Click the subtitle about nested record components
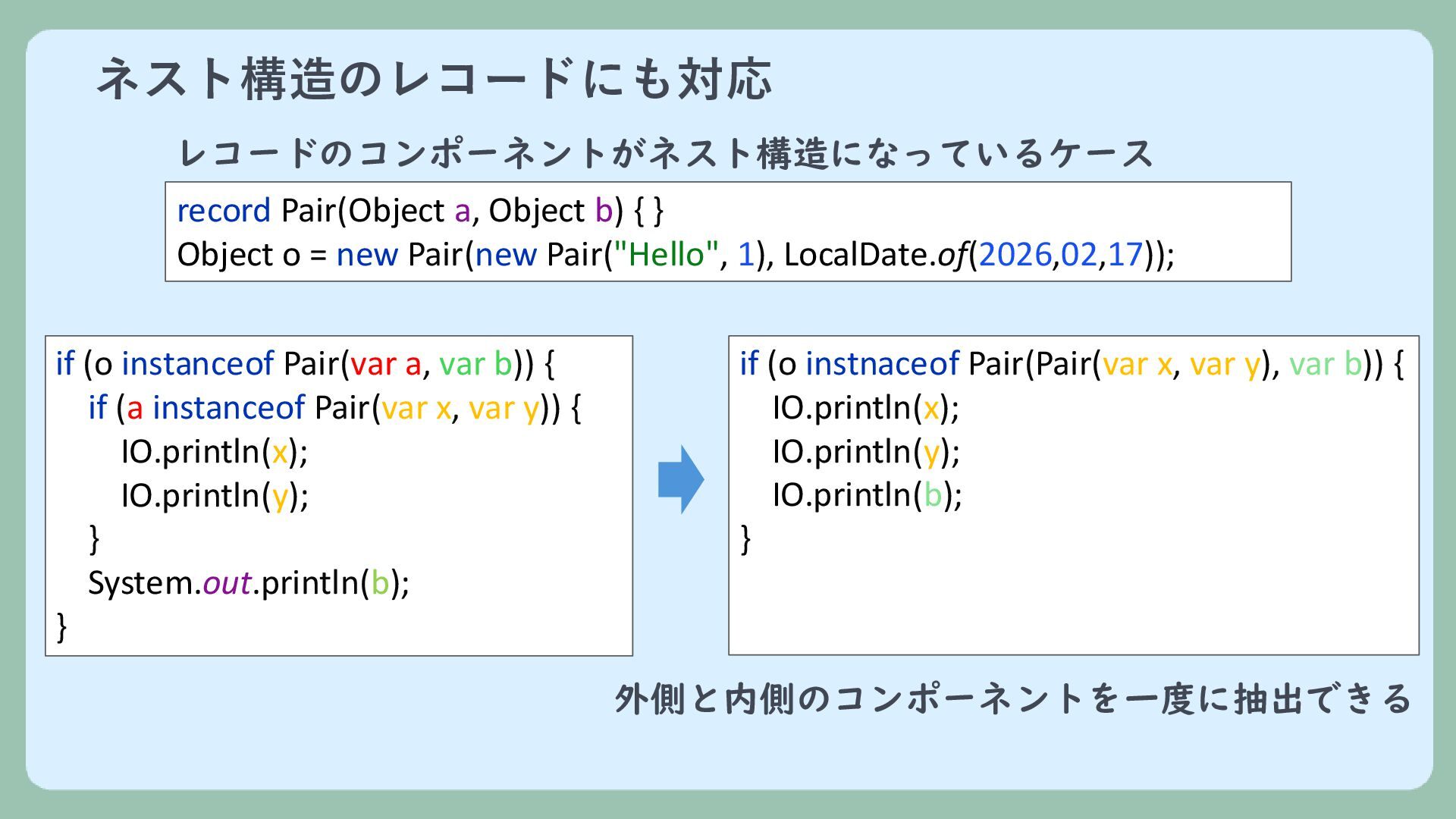Screen dimensions: 1456x819 [664, 153]
